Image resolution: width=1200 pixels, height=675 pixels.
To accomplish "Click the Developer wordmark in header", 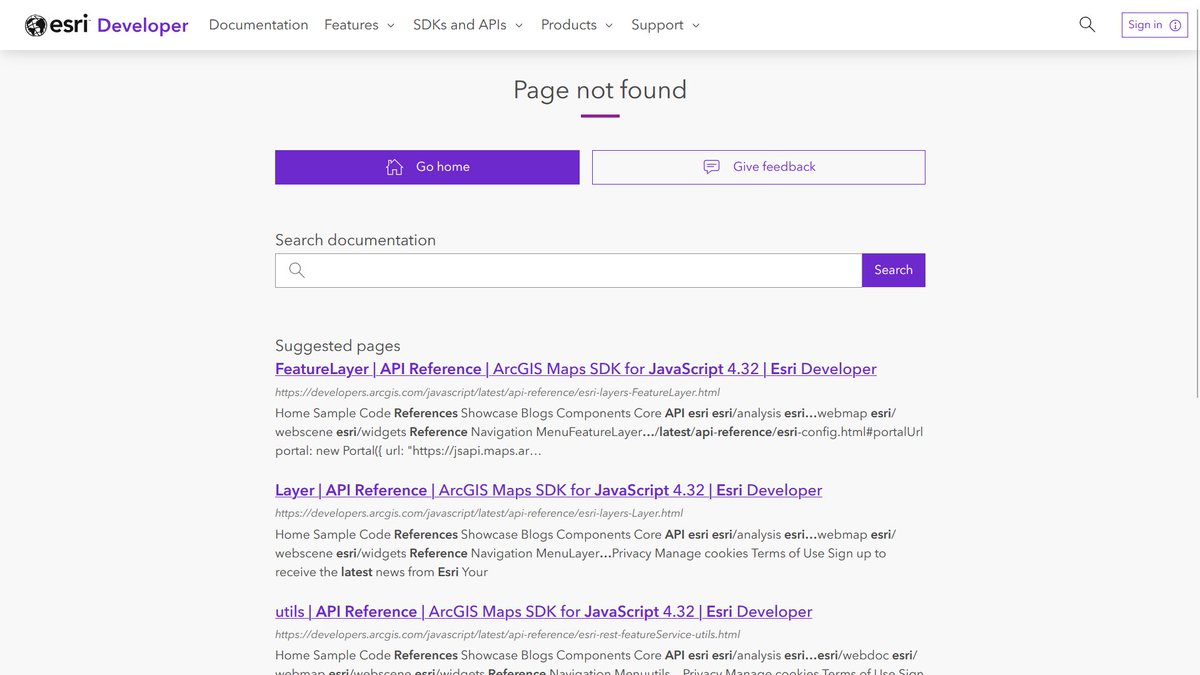I will point(143,26).
